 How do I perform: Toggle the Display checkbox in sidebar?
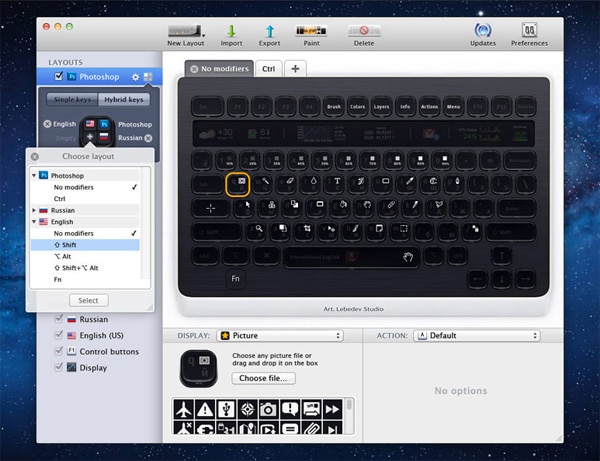[58, 367]
